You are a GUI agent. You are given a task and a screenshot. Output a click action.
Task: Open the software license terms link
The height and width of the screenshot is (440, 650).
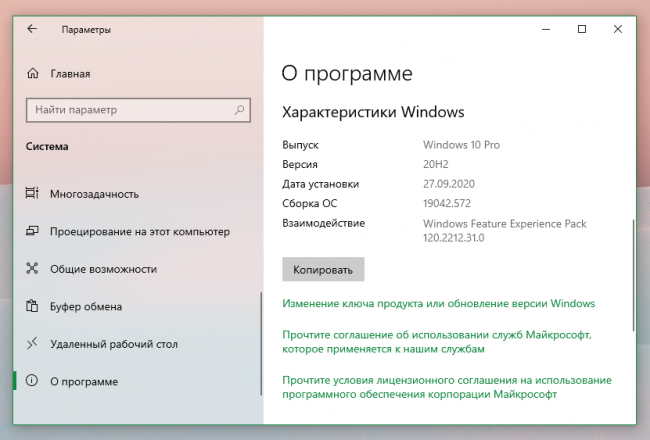click(447, 387)
